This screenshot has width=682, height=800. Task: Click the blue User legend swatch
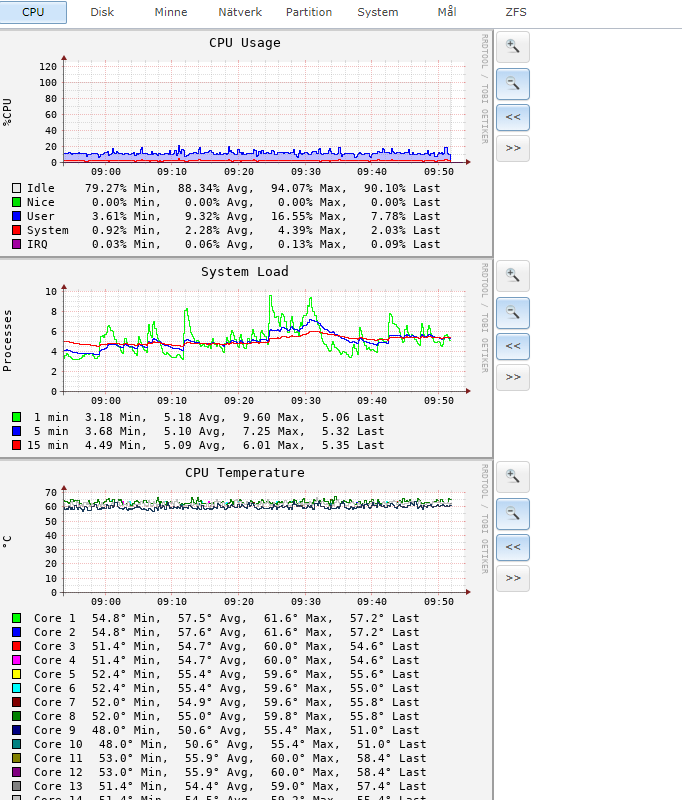[17, 216]
